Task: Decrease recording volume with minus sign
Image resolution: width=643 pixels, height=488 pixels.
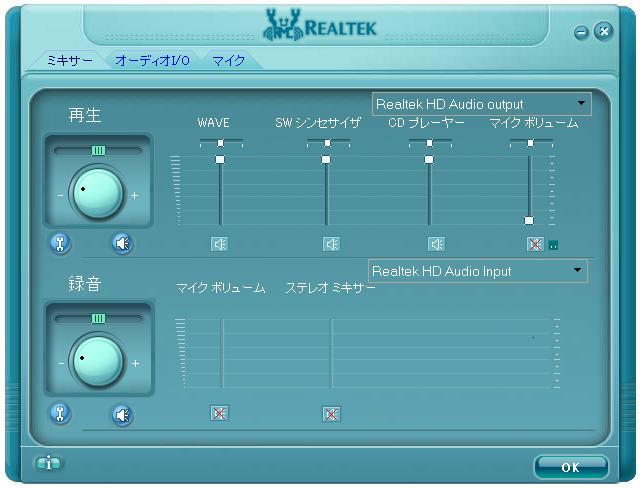Action: [x=61, y=363]
